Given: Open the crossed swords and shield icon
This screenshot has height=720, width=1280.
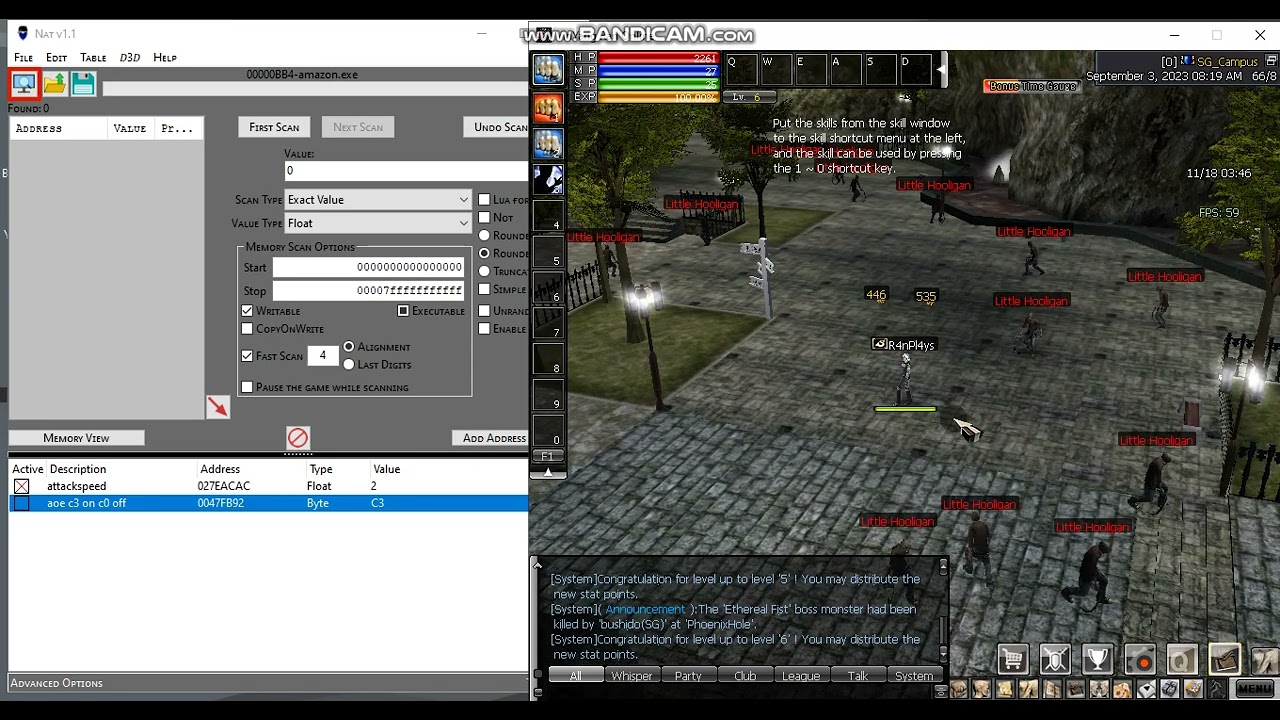Looking at the screenshot, I should tap(1055, 660).
